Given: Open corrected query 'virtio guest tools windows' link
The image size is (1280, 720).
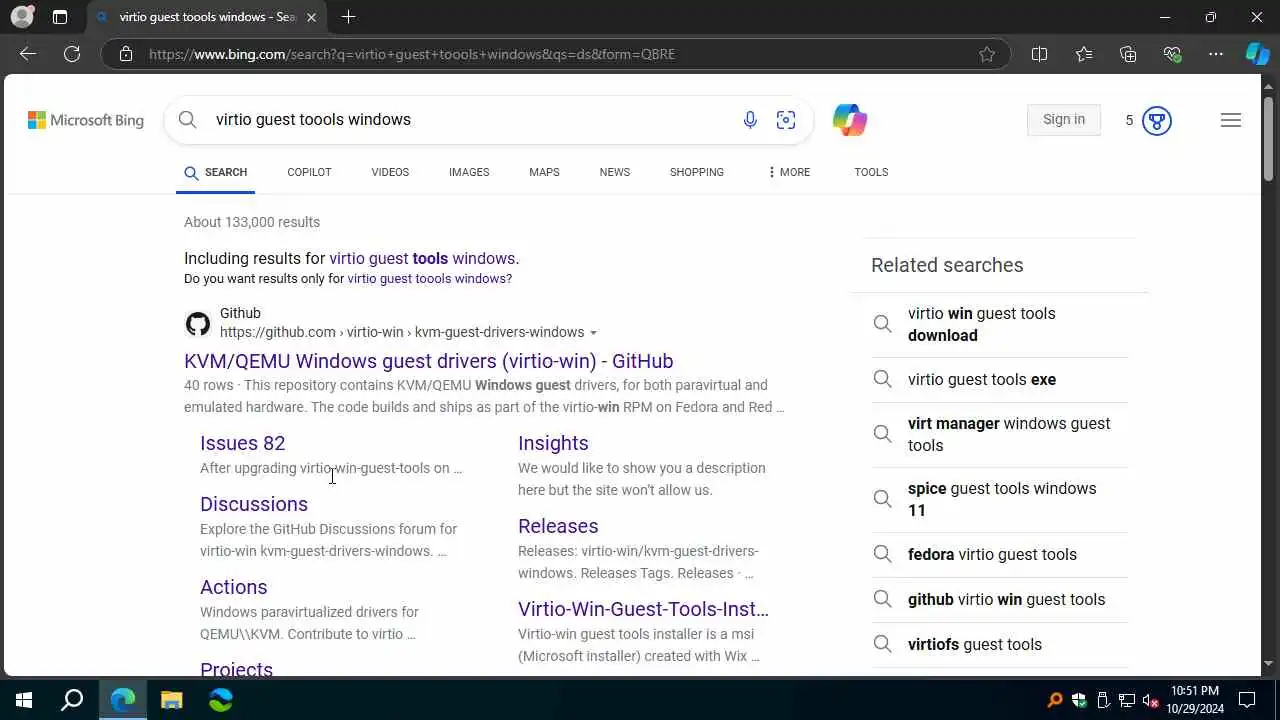Looking at the screenshot, I should pyautogui.click(x=422, y=258).
